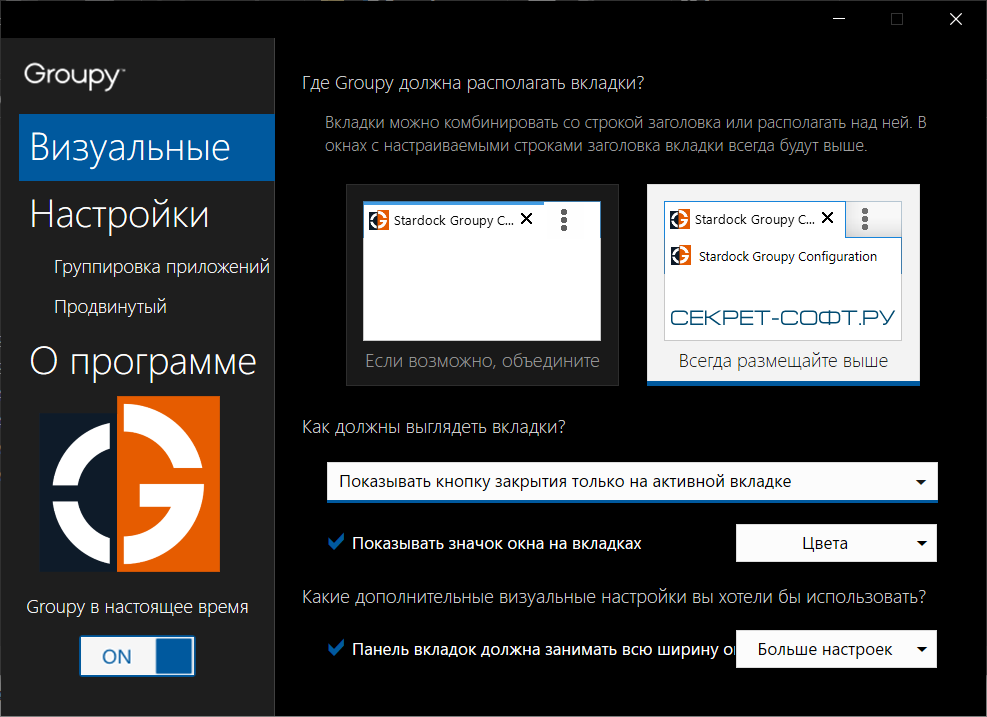Image resolution: width=987 pixels, height=717 pixels.
Task: Click Groupy icon on left preview tab
Action: [379, 220]
